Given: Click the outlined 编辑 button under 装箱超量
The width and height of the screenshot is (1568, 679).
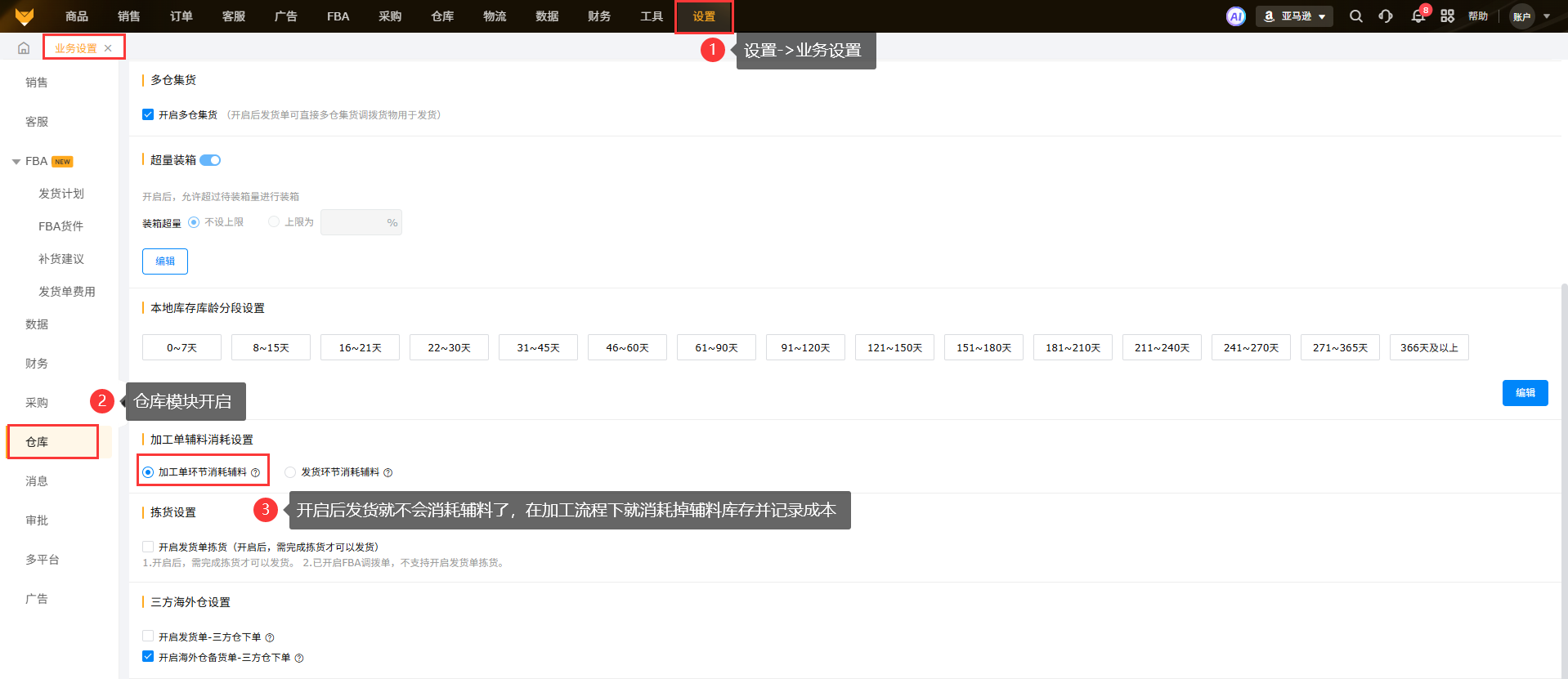Looking at the screenshot, I should click(x=165, y=261).
